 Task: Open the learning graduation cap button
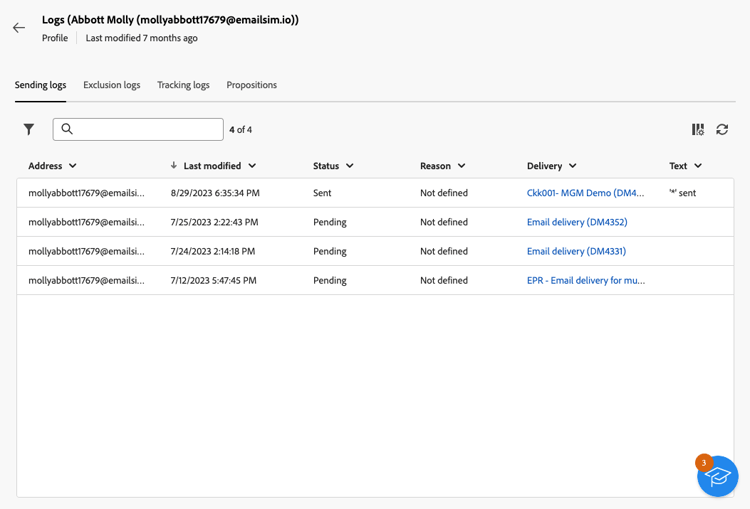[x=717, y=477]
